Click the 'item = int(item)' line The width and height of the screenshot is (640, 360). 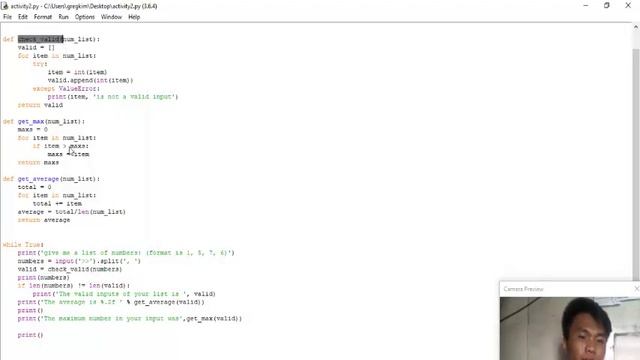pos(77,72)
